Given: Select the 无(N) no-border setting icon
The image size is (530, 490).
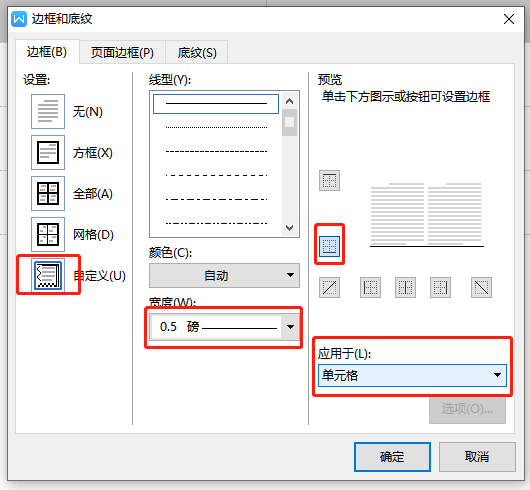Looking at the screenshot, I should point(48,112).
